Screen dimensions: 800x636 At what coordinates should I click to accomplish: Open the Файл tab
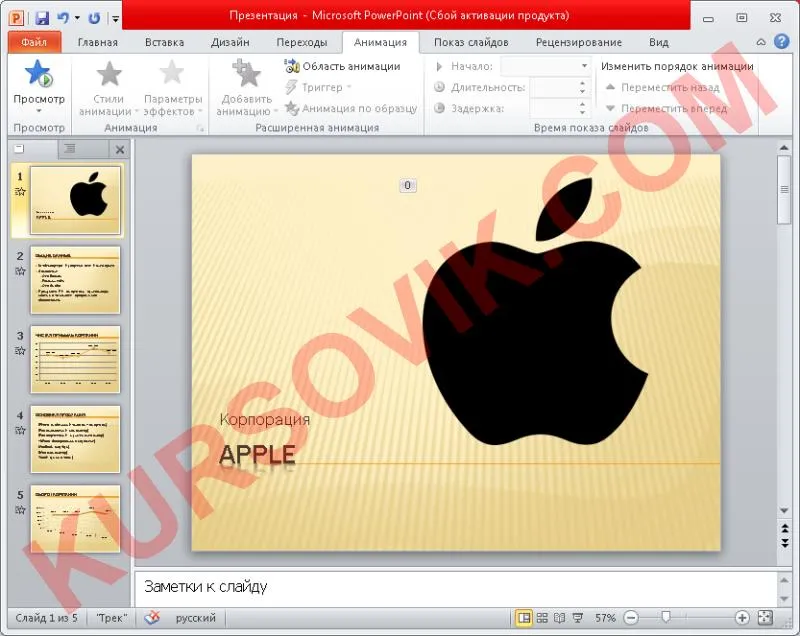pos(34,42)
